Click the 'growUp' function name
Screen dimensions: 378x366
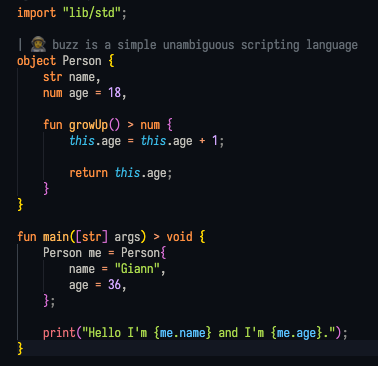[x=88, y=125]
